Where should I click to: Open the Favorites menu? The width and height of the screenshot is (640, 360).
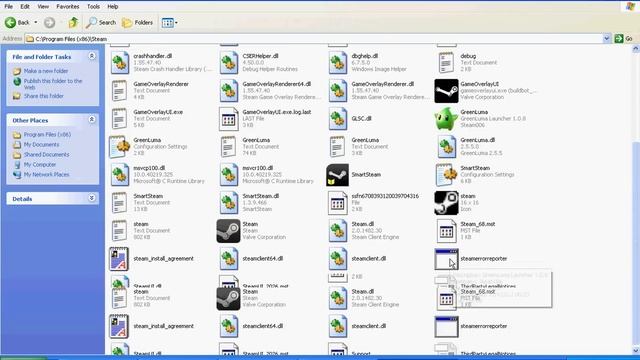68,7
